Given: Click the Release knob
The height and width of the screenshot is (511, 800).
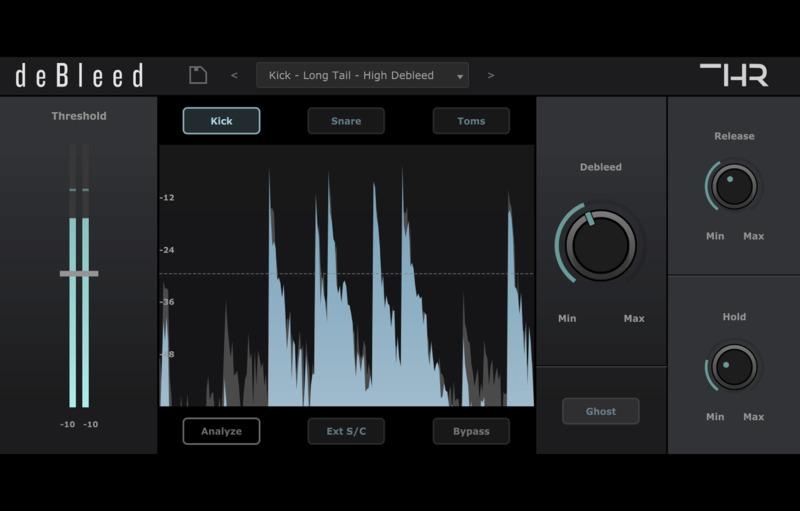Looking at the screenshot, I should pos(734,186).
